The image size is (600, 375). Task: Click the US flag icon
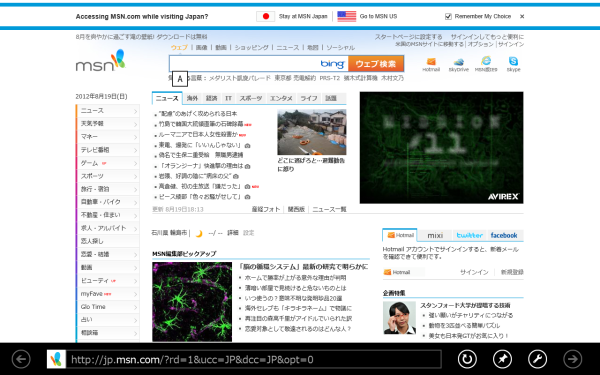click(347, 16)
